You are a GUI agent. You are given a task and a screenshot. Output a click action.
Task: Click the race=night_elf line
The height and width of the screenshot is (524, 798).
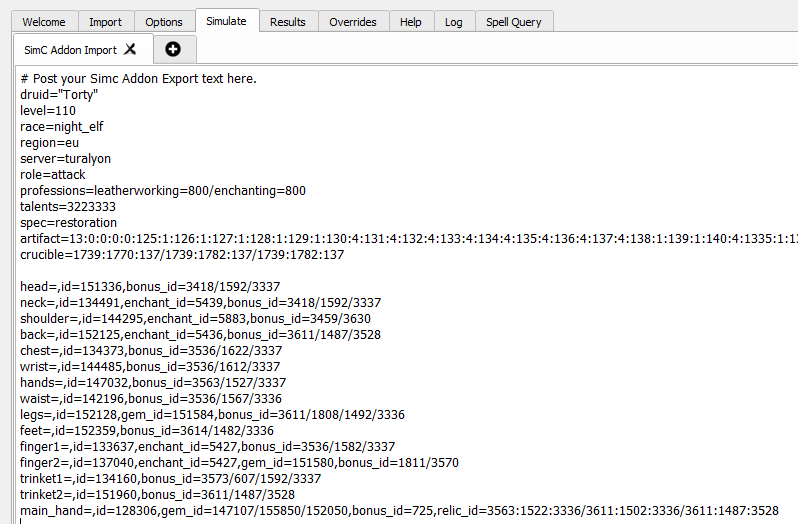(x=62, y=127)
